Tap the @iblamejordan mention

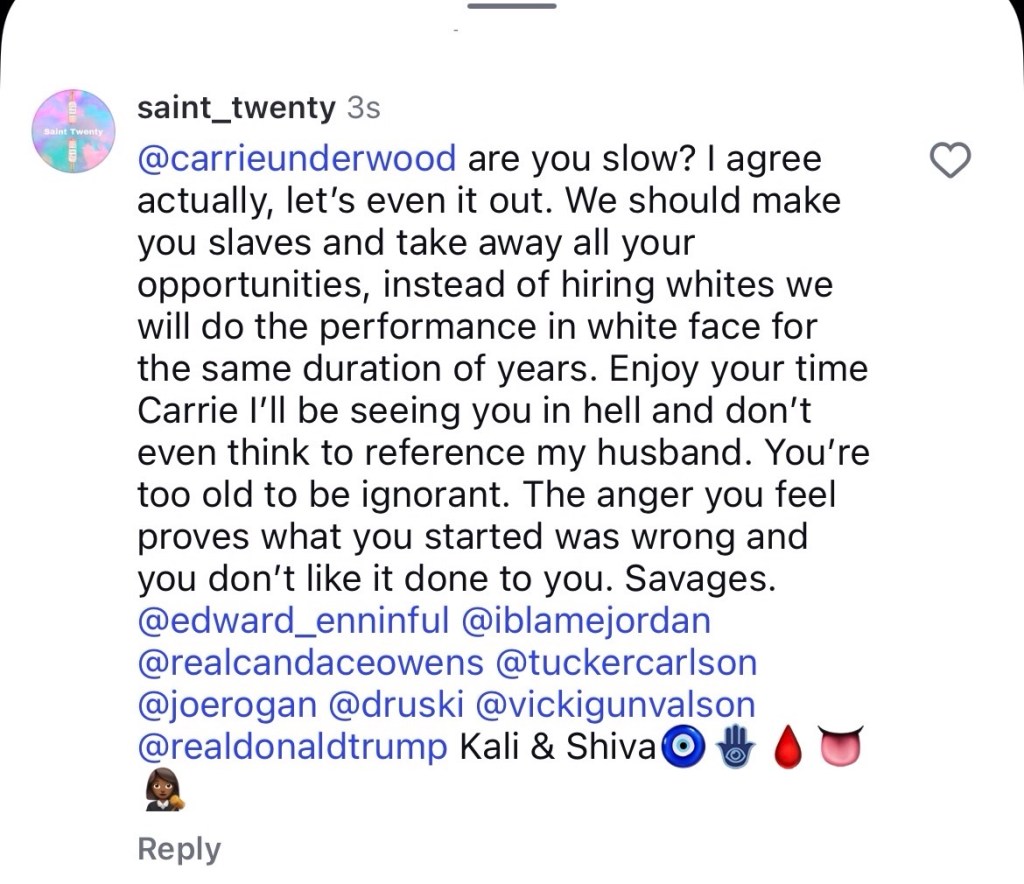586,620
